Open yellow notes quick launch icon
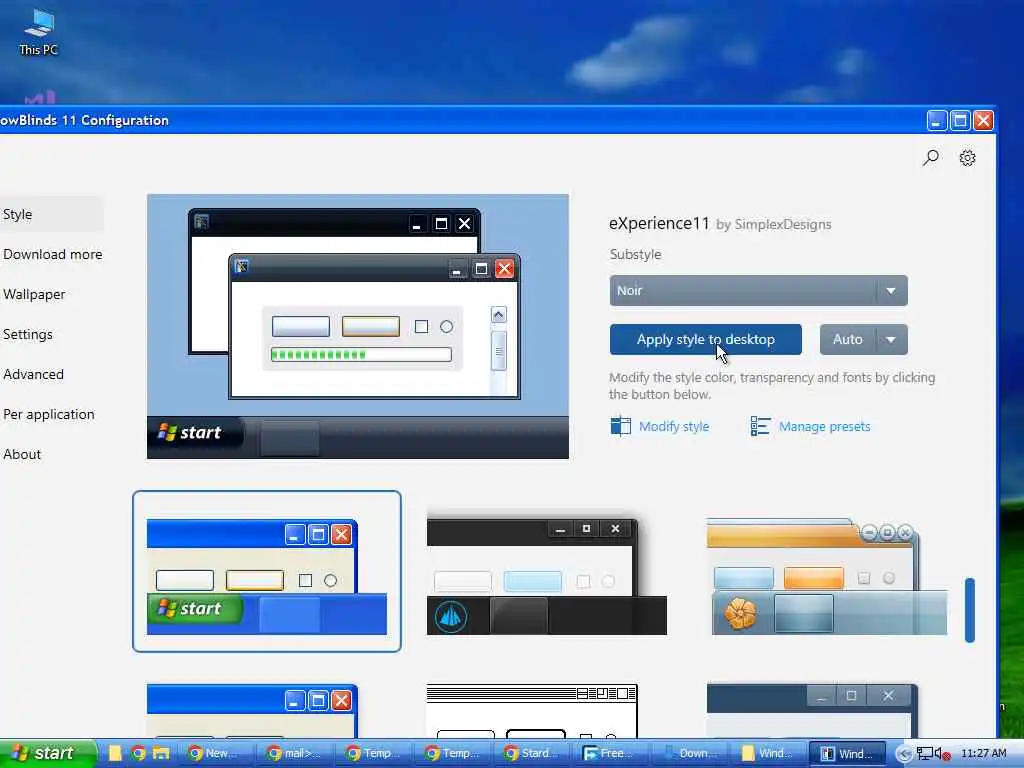Screen dimensions: 1024x768 pos(115,753)
